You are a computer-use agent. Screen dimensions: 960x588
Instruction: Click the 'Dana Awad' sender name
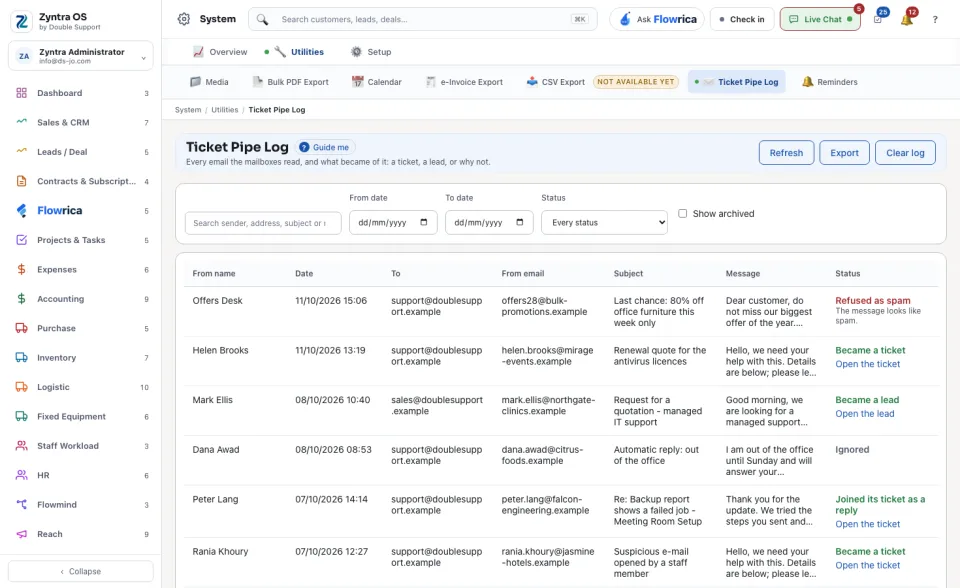click(216, 450)
